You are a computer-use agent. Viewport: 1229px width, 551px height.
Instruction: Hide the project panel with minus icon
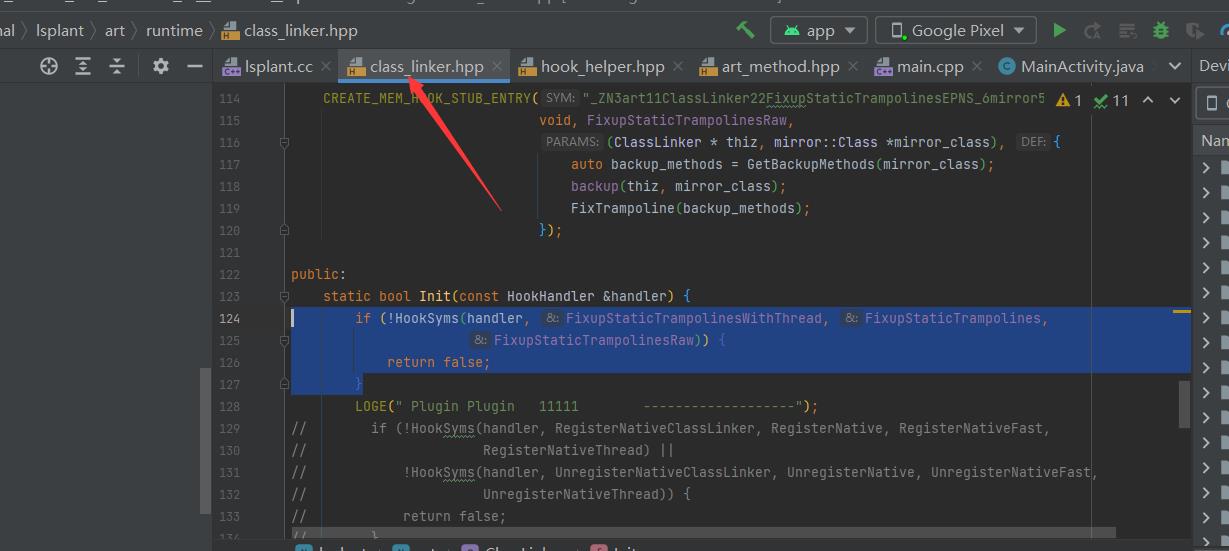194,66
